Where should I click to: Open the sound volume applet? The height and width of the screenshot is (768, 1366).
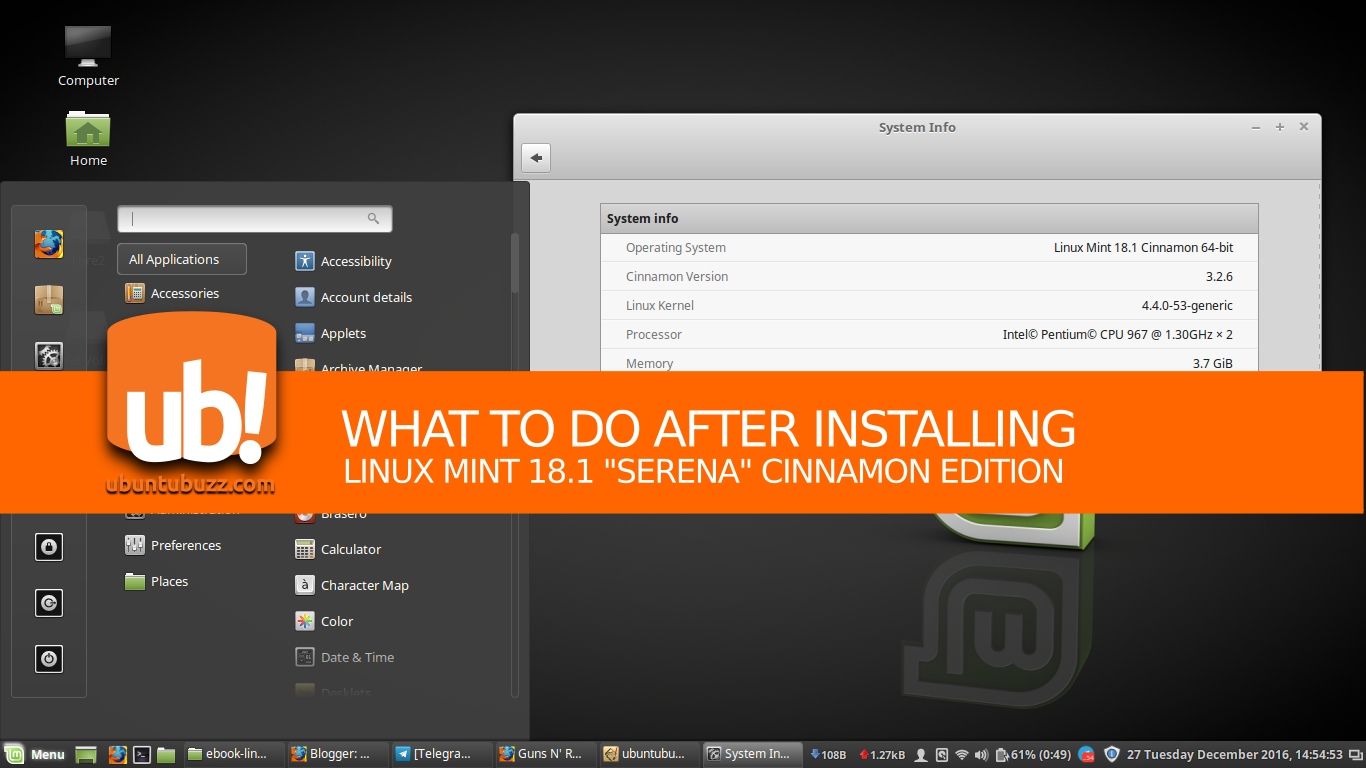[982, 755]
